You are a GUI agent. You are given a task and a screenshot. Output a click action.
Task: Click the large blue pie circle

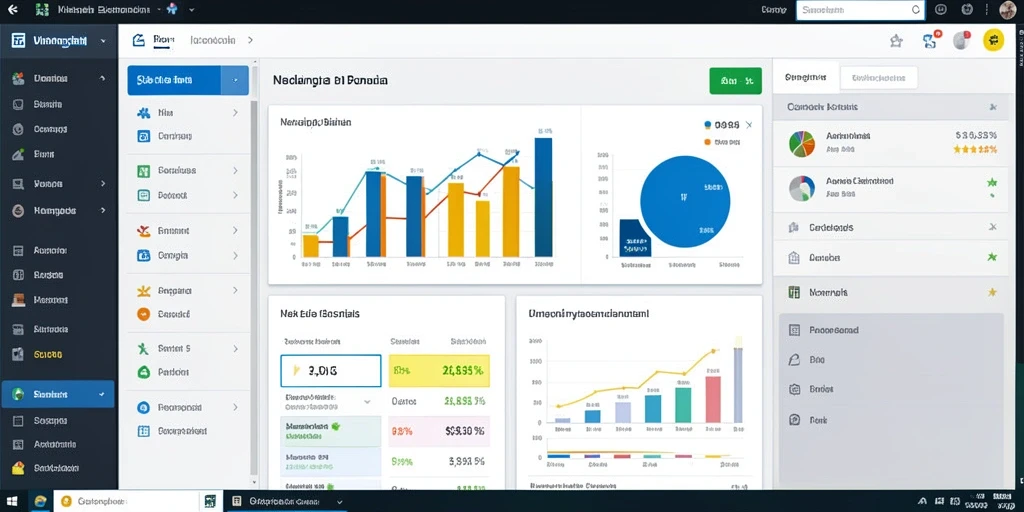point(684,200)
